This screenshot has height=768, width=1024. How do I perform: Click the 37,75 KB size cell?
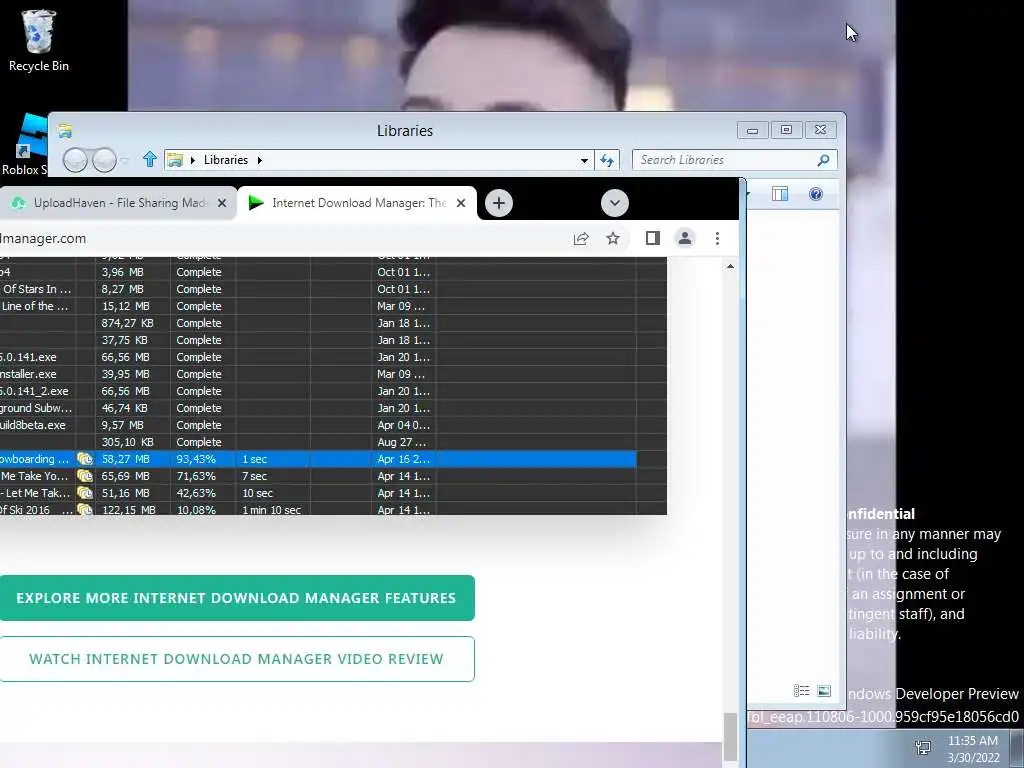coord(125,340)
